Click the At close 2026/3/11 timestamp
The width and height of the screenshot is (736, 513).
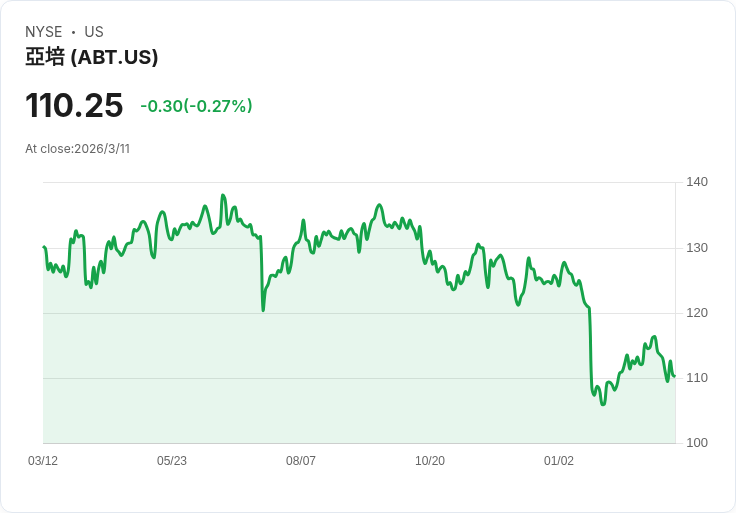tap(78, 149)
